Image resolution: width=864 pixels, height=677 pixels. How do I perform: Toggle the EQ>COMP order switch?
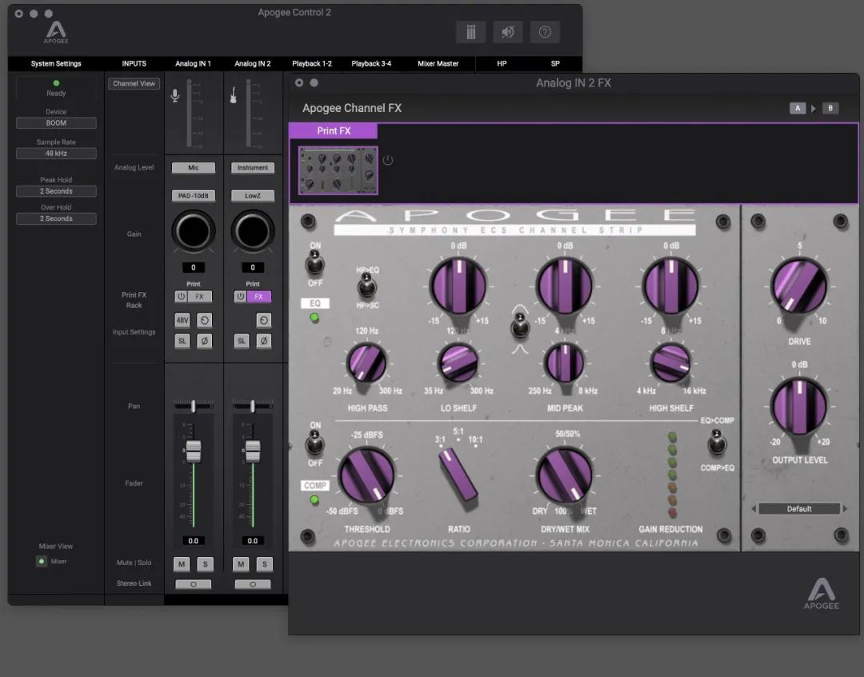coord(716,443)
